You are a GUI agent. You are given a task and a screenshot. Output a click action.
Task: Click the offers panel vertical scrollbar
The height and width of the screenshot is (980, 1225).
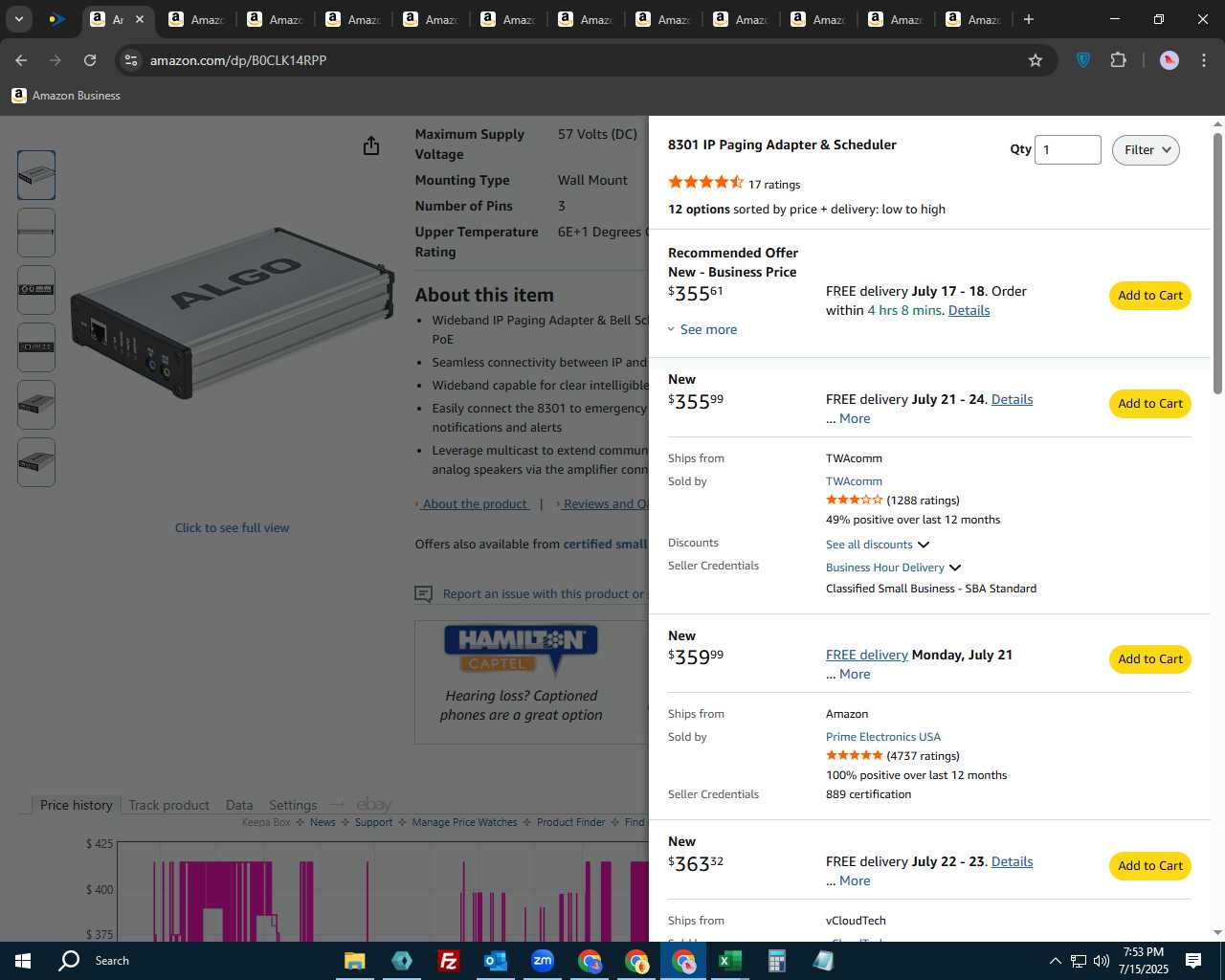click(x=1217, y=263)
